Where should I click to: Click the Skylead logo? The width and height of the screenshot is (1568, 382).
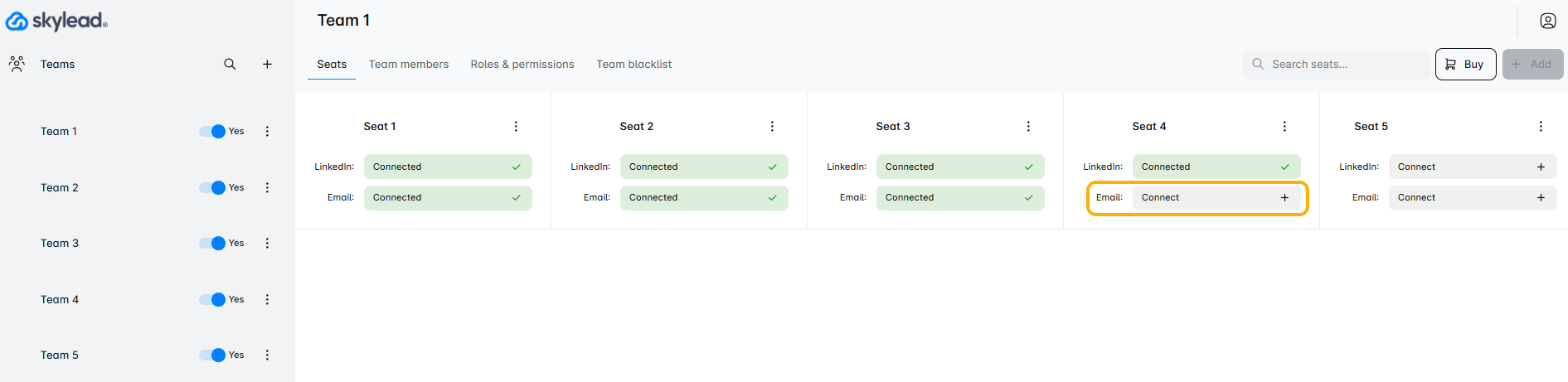coord(56,21)
